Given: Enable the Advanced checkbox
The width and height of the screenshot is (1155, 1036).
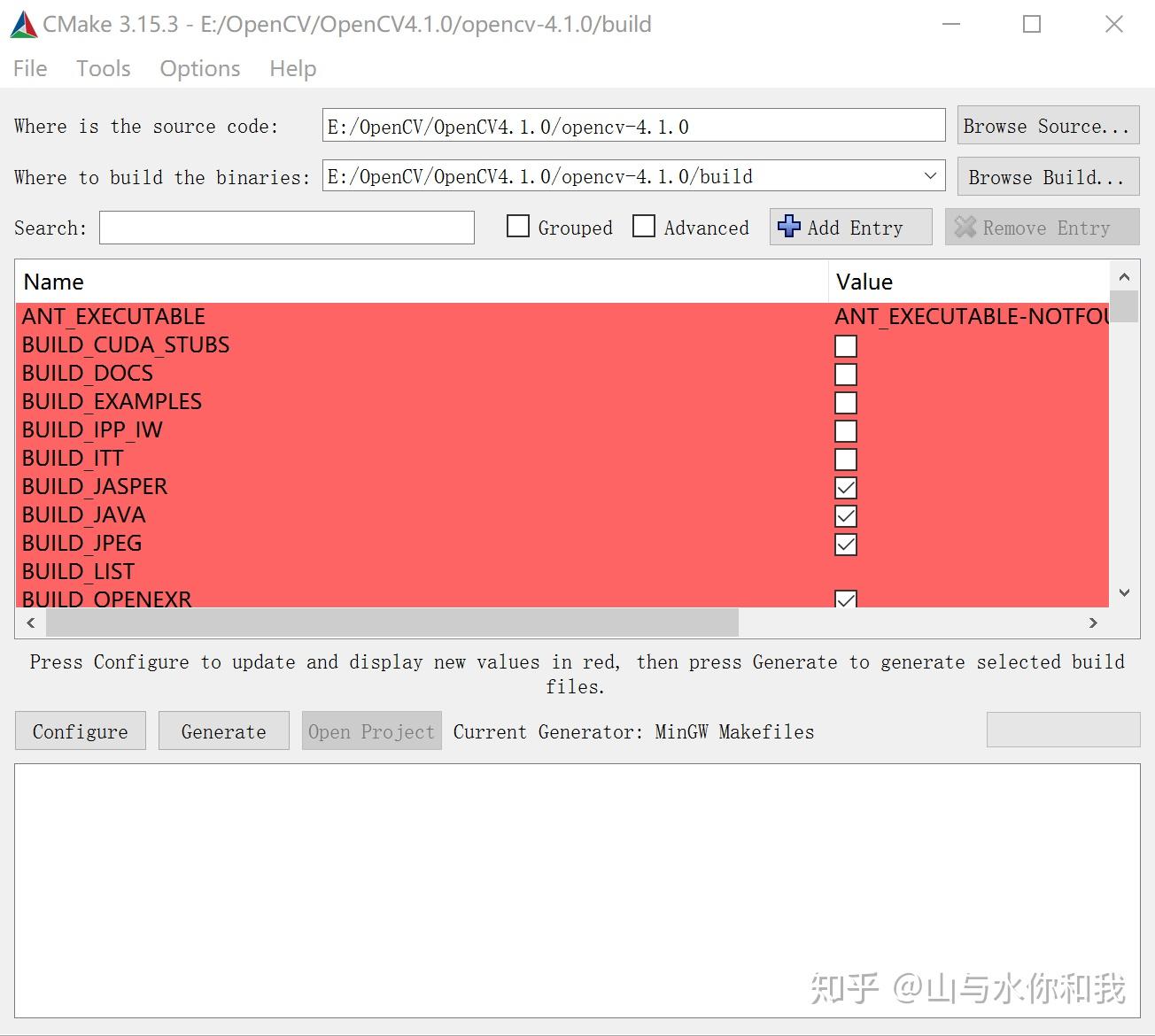Looking at the screenshot, I should [644, 227].
